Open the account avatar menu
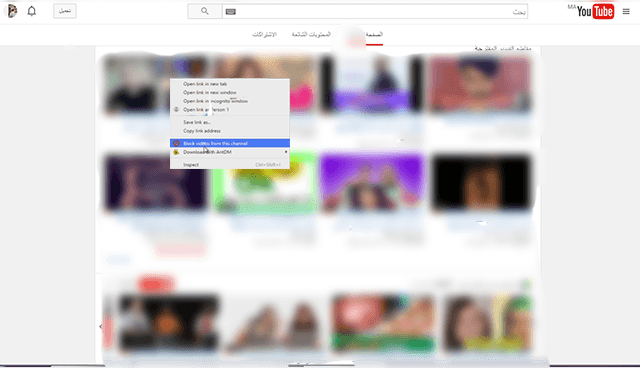The width and height of the screenshot is (640, 368). click(12, 11)
